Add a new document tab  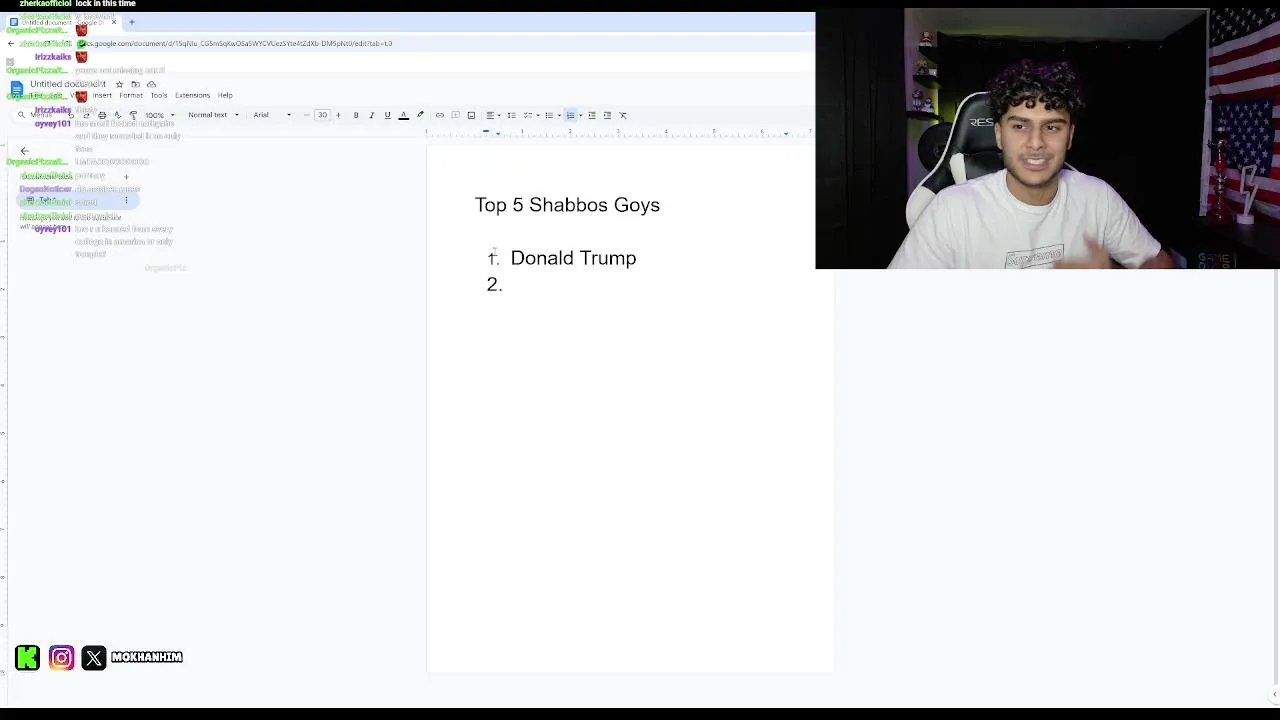(x=126, y=177)
